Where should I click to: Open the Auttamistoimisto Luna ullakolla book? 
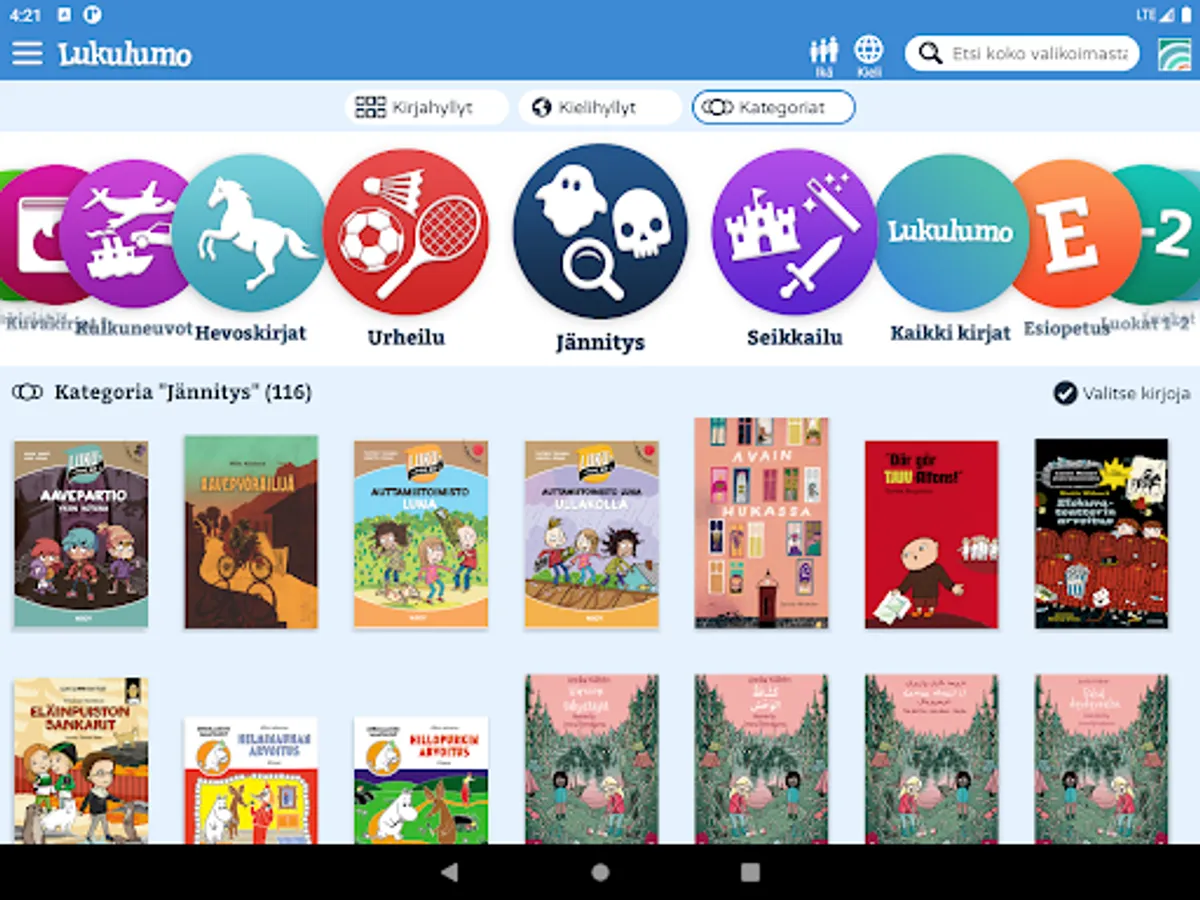(x=592, y=534)
